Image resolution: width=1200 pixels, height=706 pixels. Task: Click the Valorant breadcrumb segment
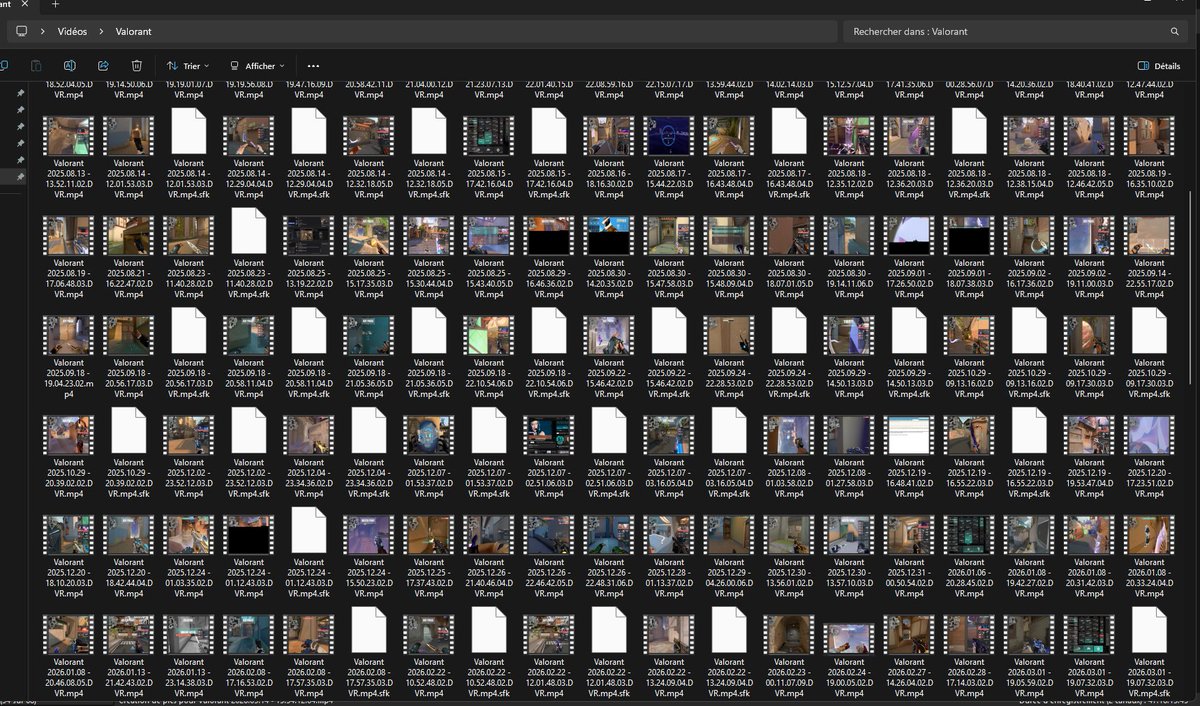(133, 32)
